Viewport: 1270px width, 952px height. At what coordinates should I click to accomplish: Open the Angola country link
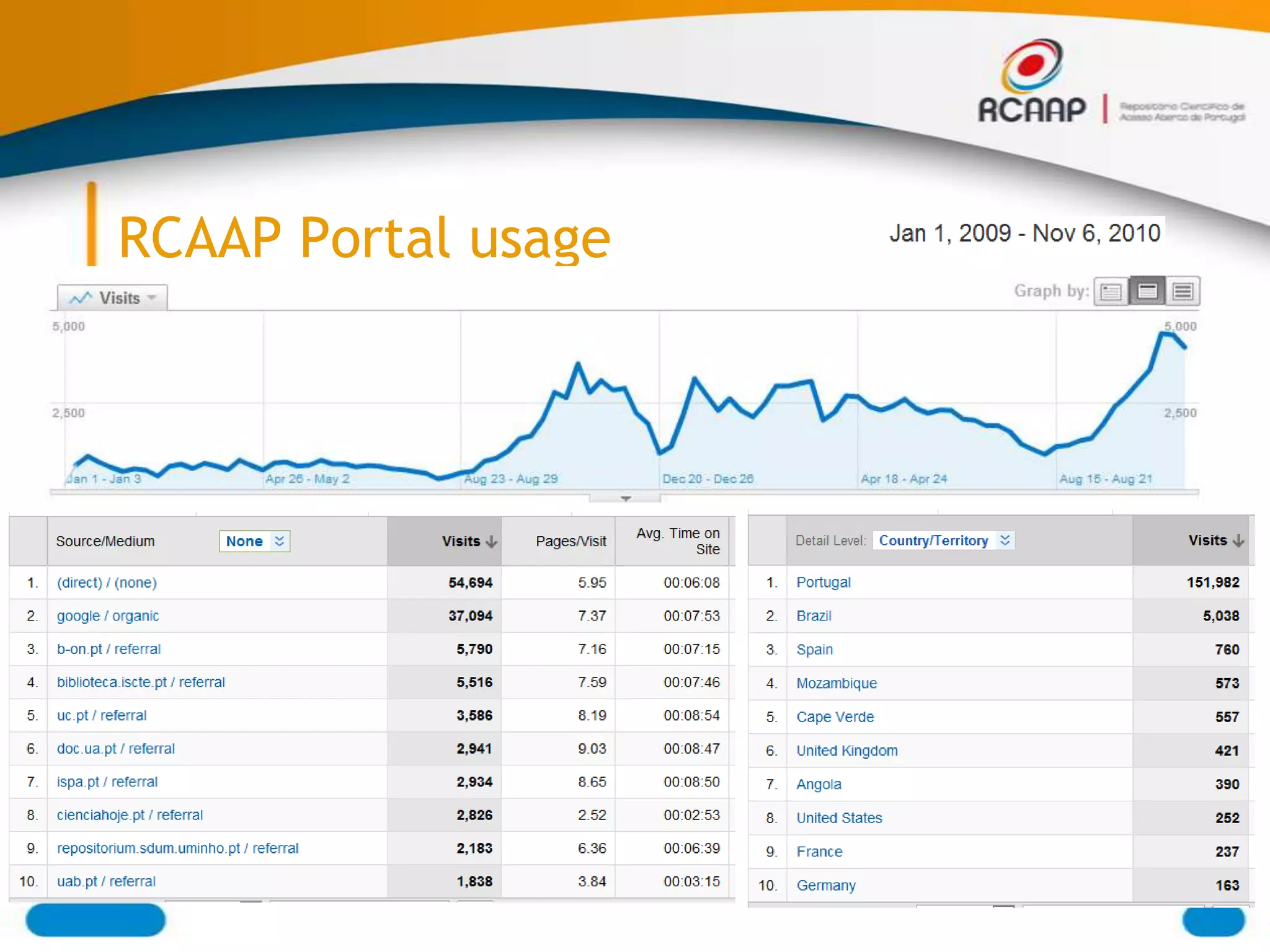point(819,784)
